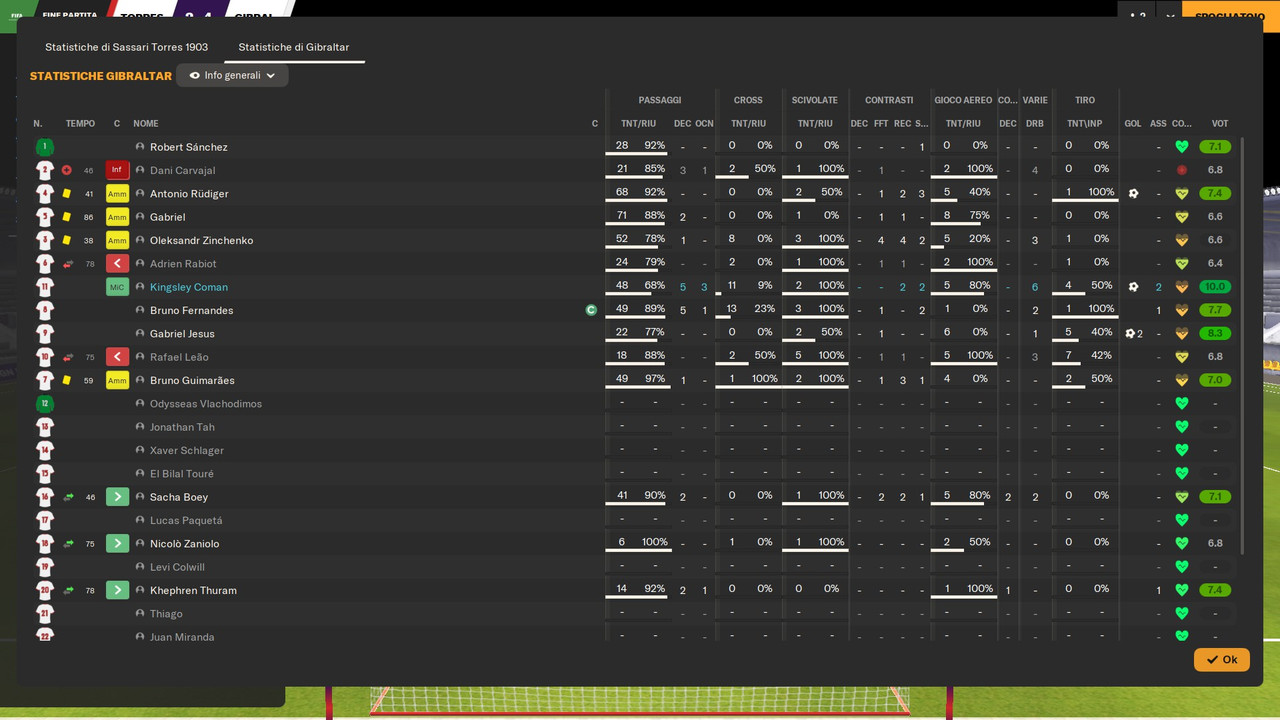Screen dimensions: 1280x720
Task: Click Rafael Leão's red substituted-off arrow
Action: pyautogui.click(x=117, y=357)
